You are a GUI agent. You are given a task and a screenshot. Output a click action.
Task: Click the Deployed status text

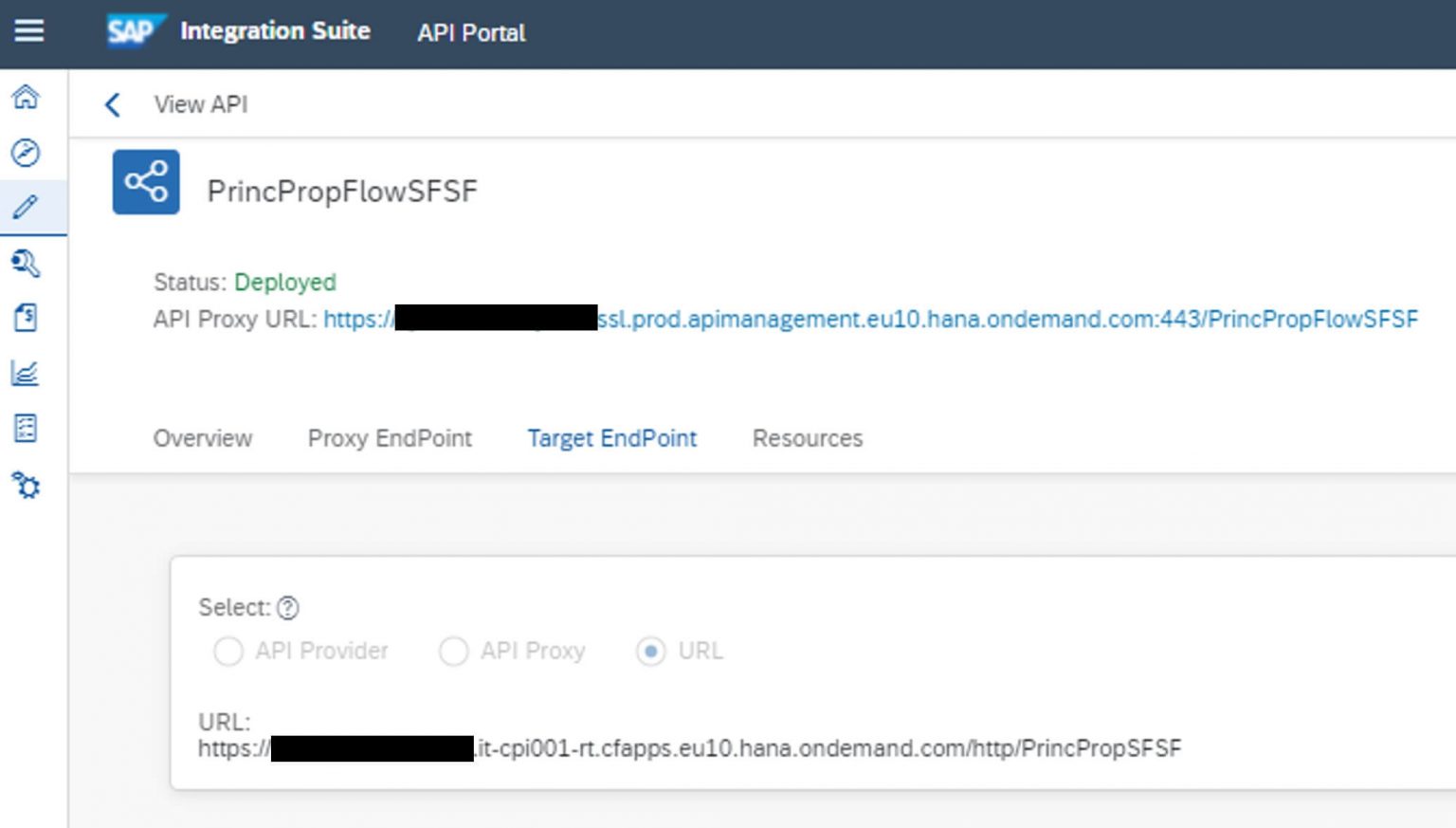284,282
